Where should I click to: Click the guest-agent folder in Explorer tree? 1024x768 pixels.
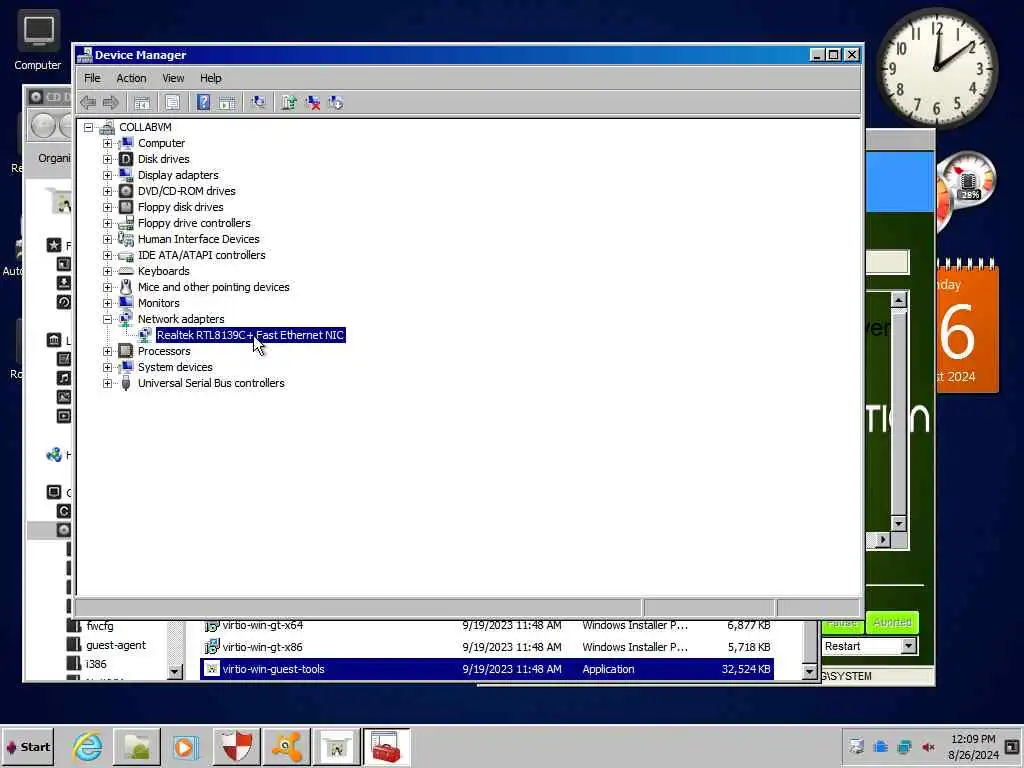(116, 645)
